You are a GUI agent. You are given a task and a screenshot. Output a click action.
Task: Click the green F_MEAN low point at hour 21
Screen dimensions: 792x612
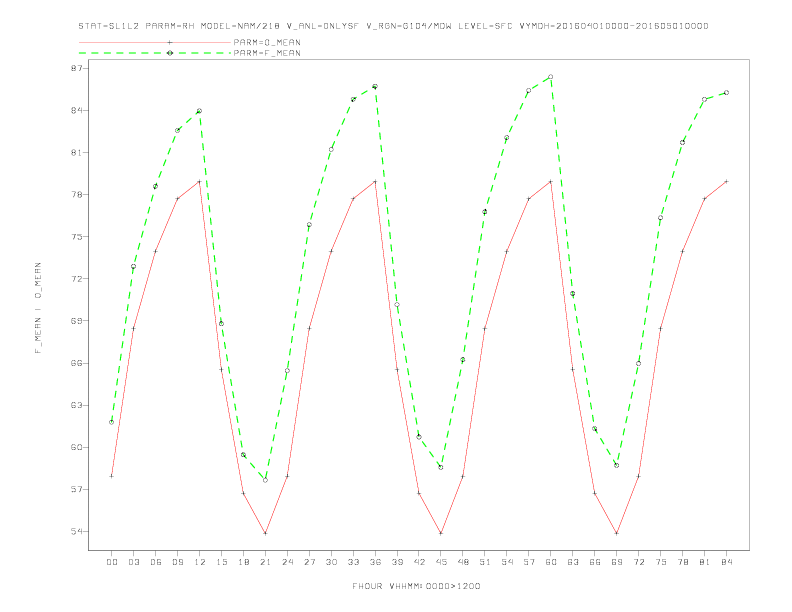point(265,480)
